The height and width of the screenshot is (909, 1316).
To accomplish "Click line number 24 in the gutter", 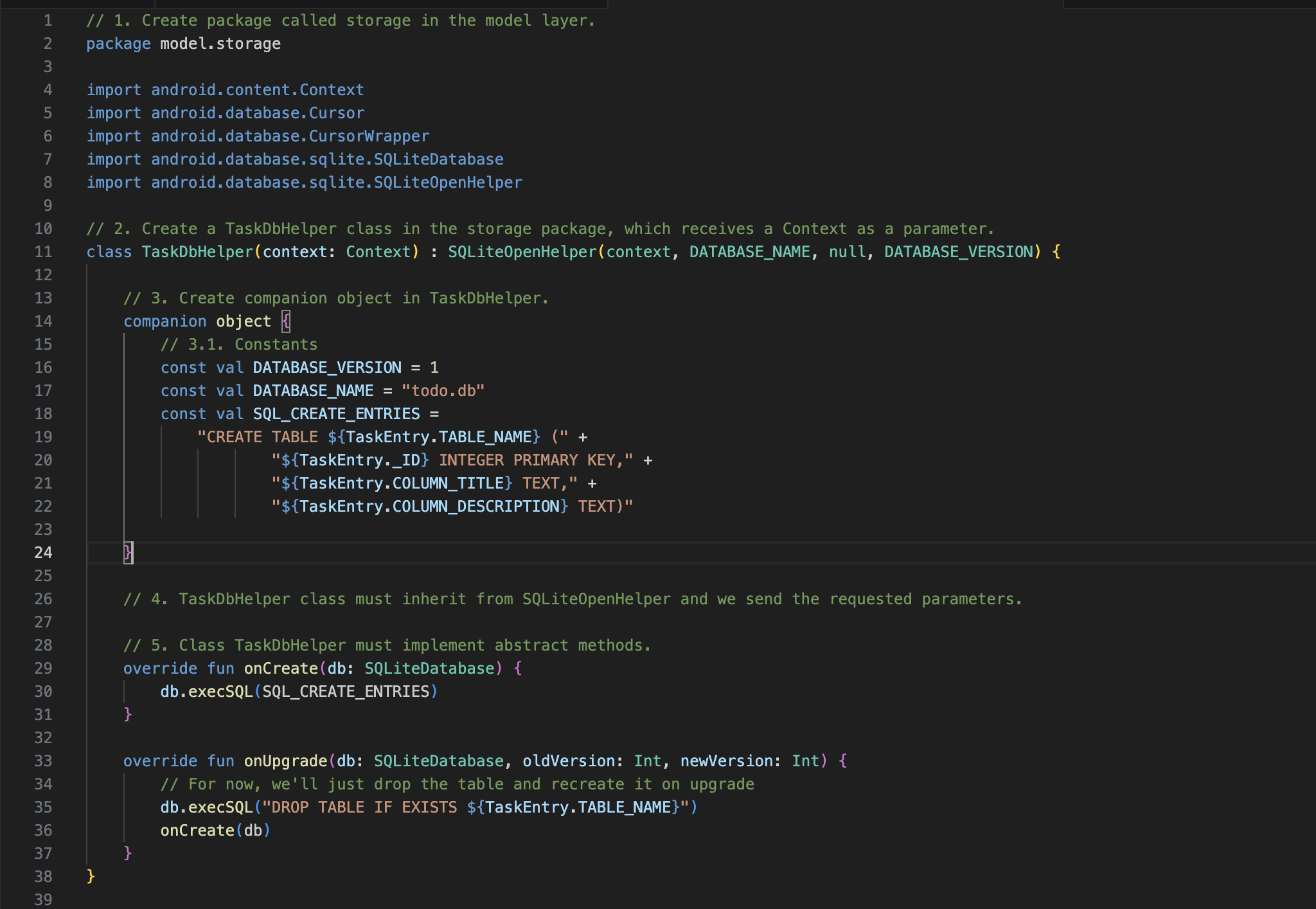I will (x=44, y=552).
